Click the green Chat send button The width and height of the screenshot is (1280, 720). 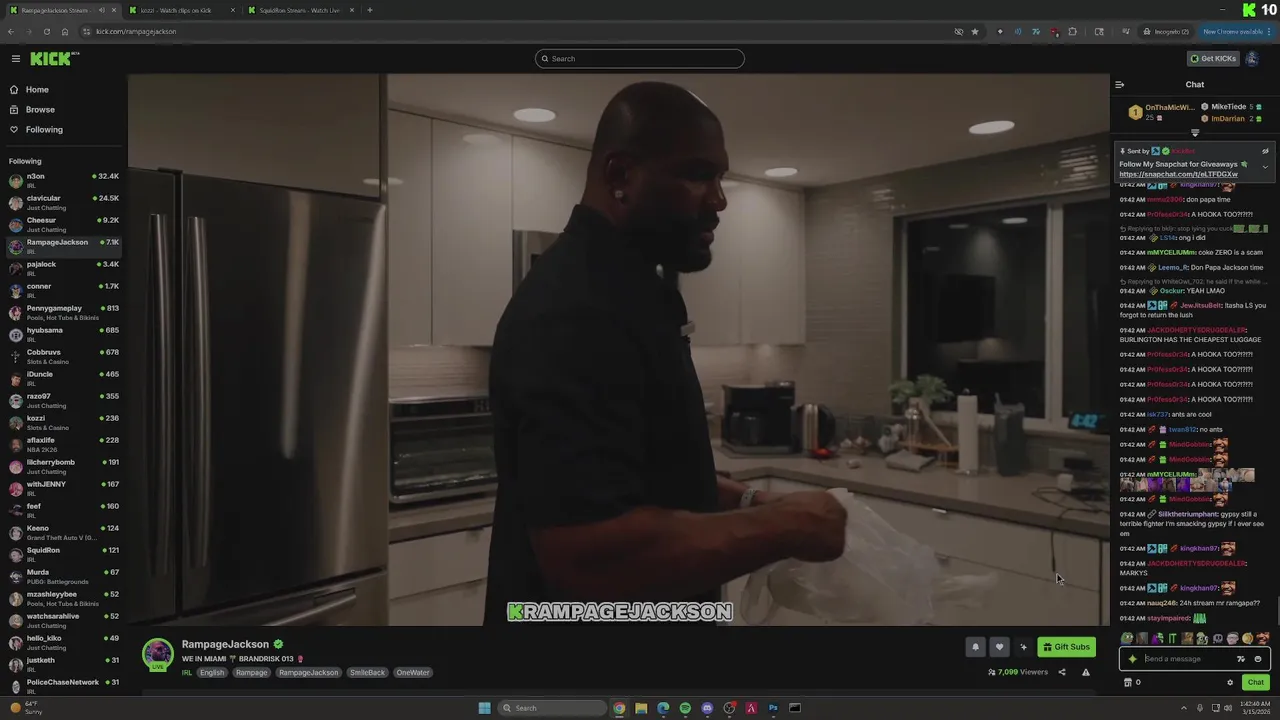click(1255, 682)
